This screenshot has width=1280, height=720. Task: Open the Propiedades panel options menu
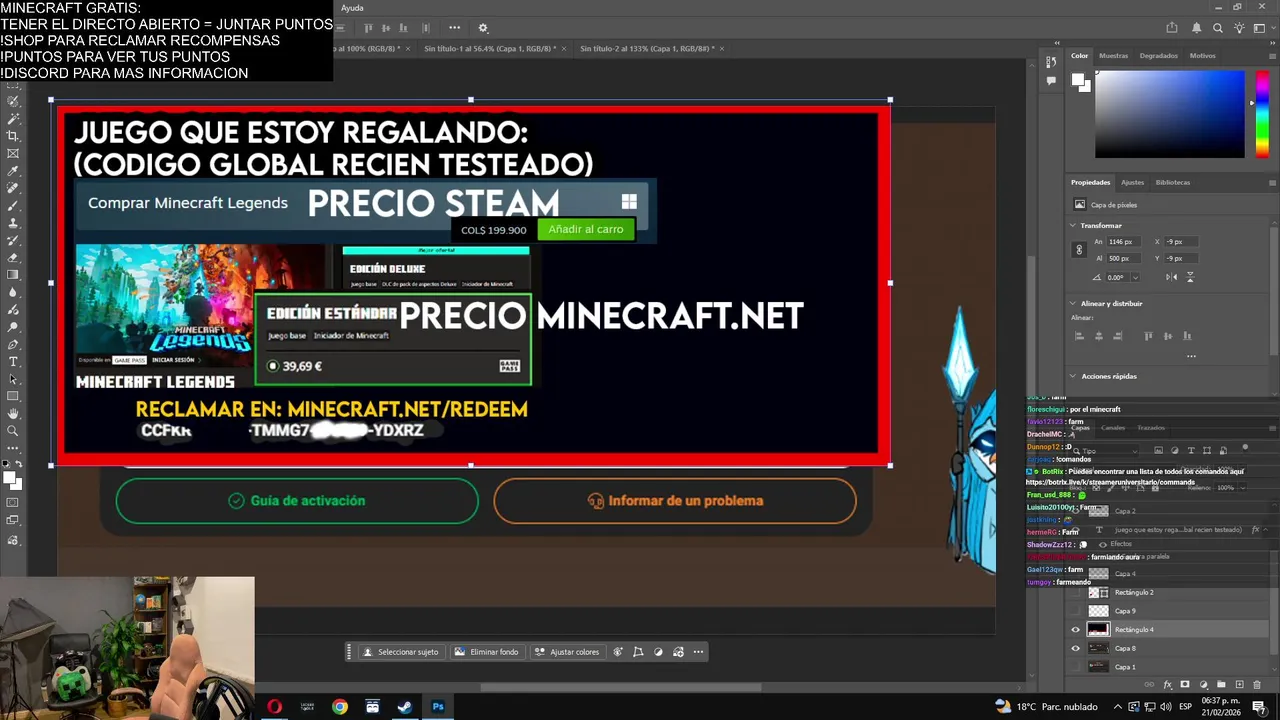1272,183
